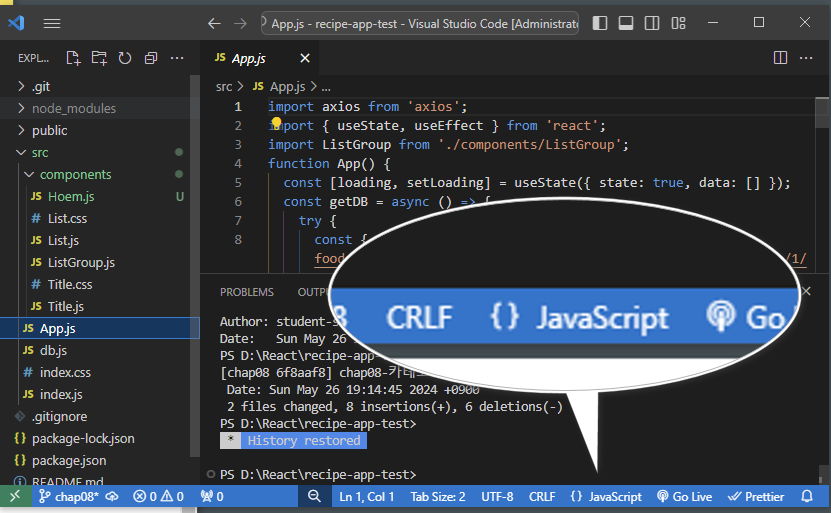Change end of line sequence CRLF

pos(542,497)
